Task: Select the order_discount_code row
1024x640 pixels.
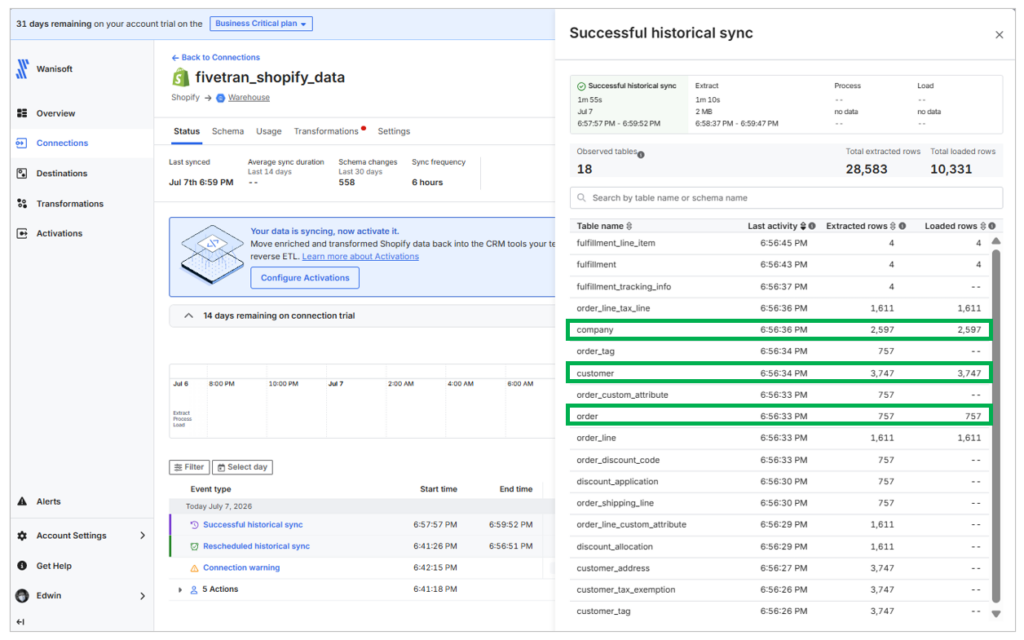Action: (779, 460)
